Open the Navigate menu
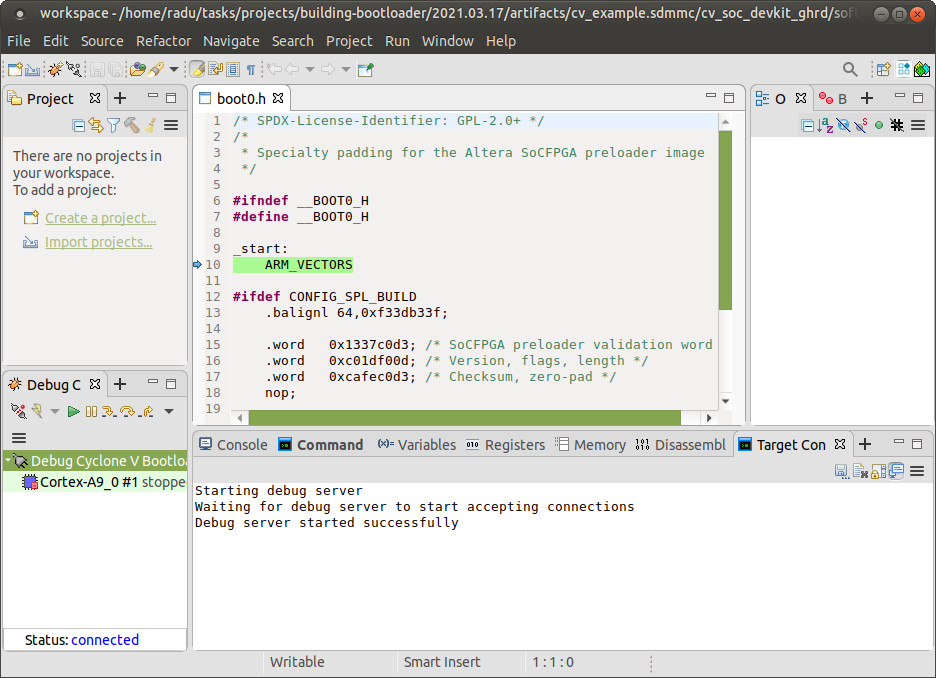Viewport: 936px width, 678px height. pos(230,41)
